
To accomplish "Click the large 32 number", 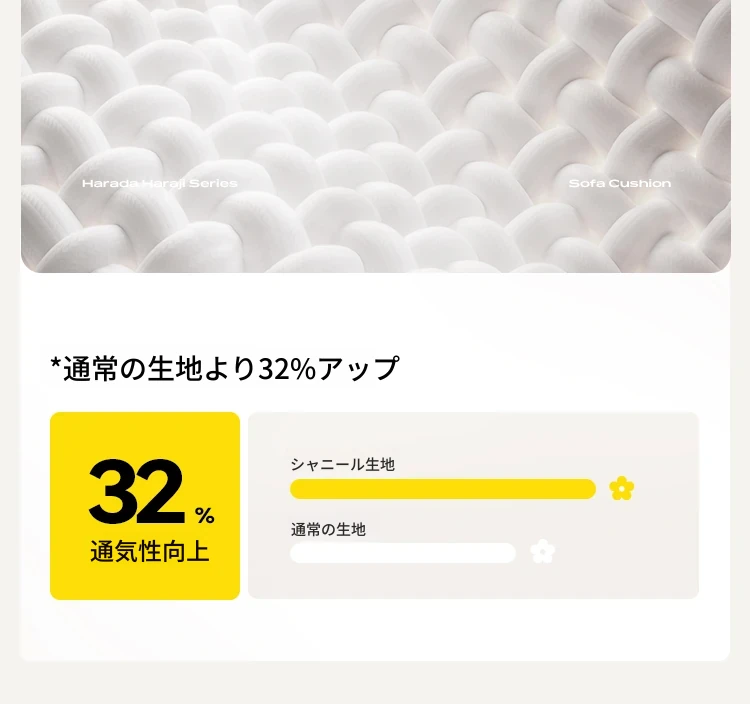I will click(x=137, y=491).
